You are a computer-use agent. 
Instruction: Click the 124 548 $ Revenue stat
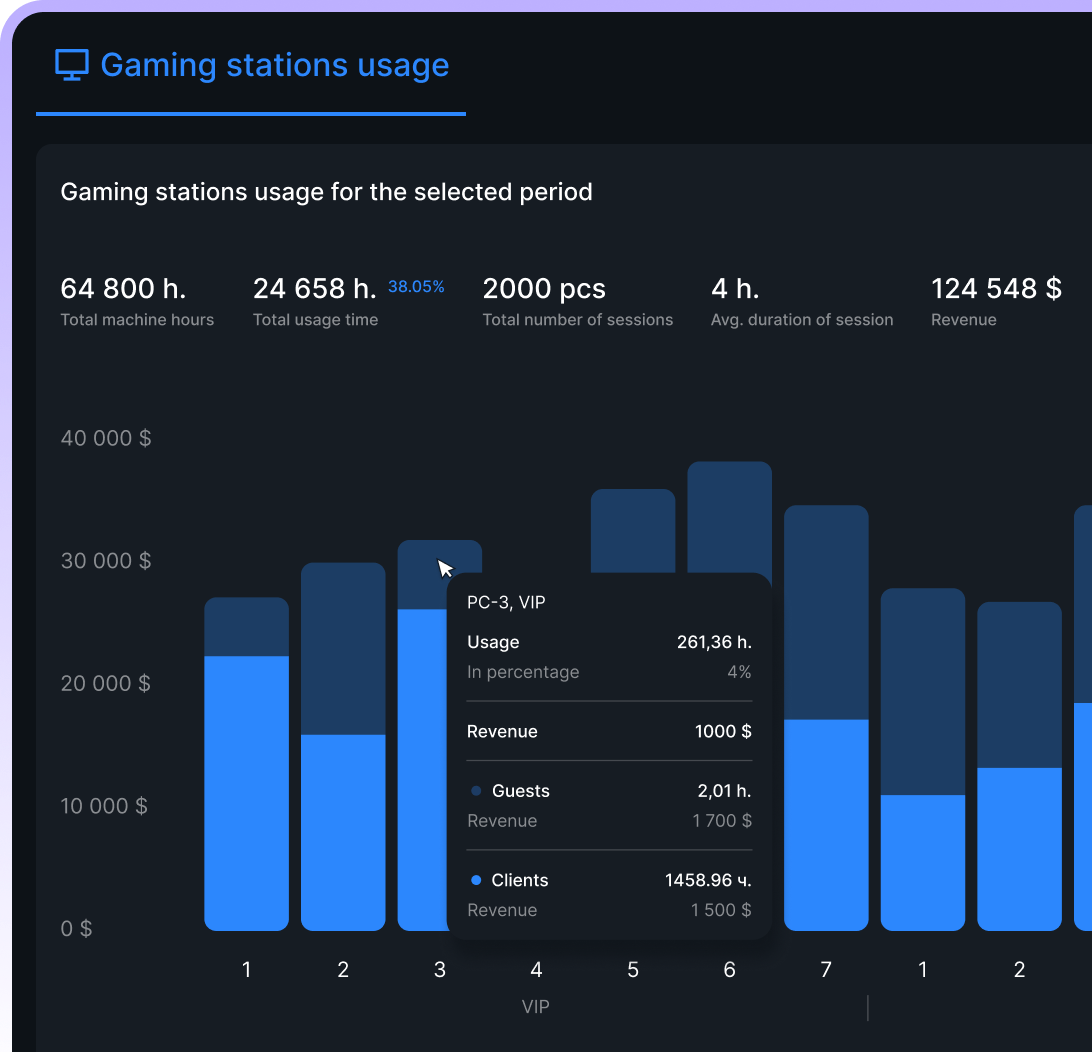click(x=996, y=289)
